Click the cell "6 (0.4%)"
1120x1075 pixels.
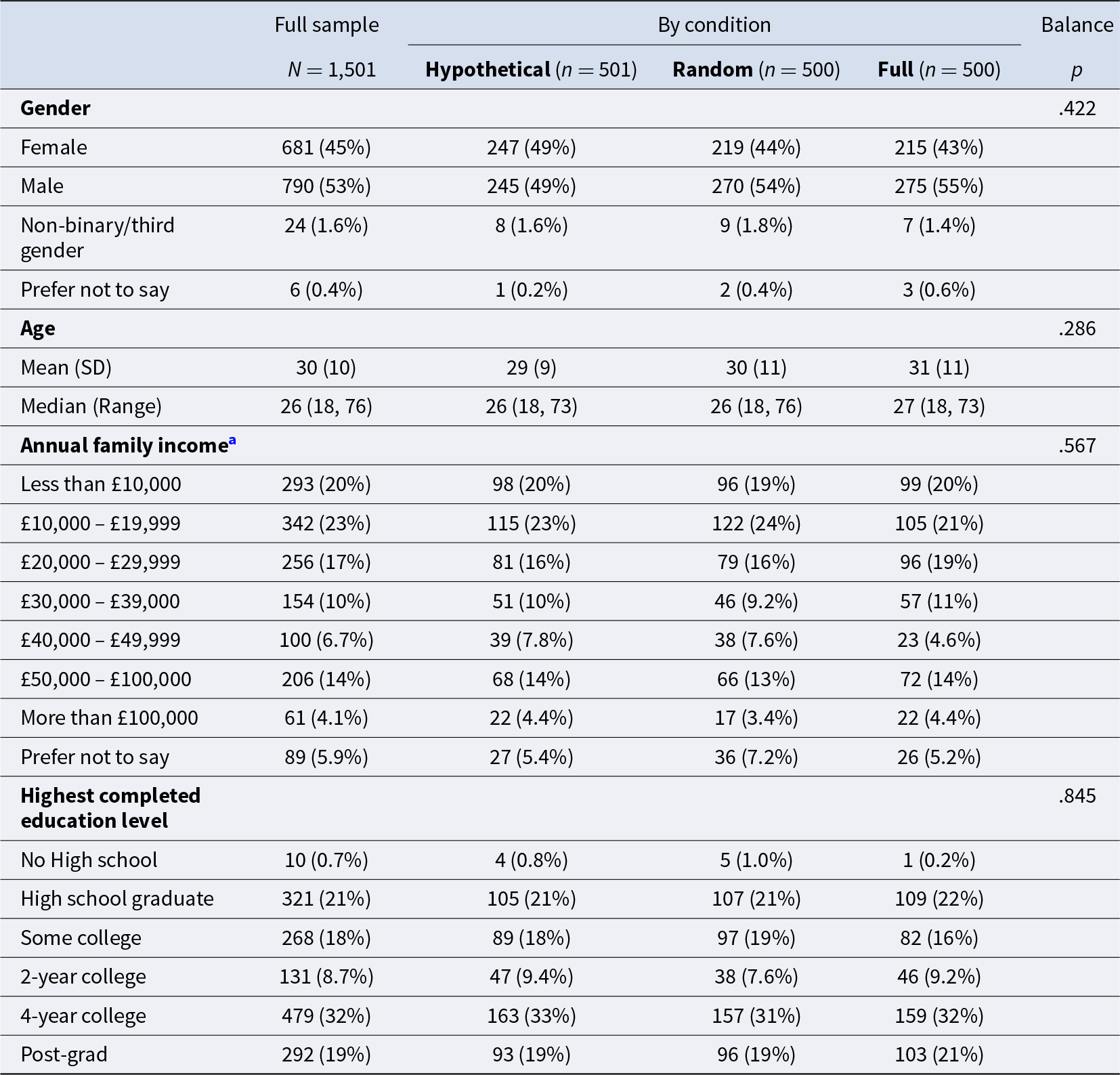coord(326,290)
